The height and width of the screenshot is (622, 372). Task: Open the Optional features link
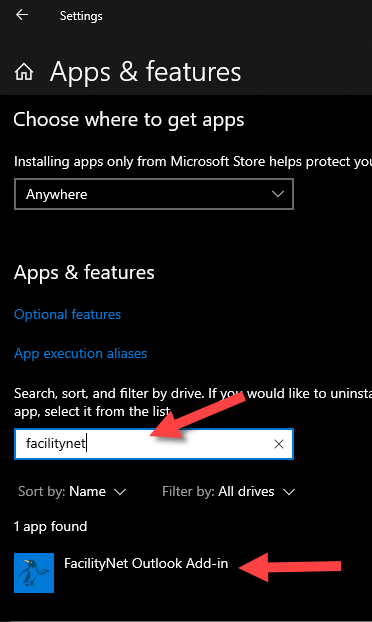coord(67,315)
